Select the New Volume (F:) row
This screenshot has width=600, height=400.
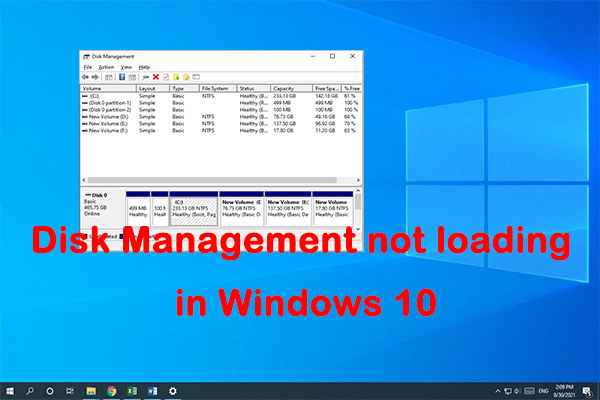(x=221, y=131)
